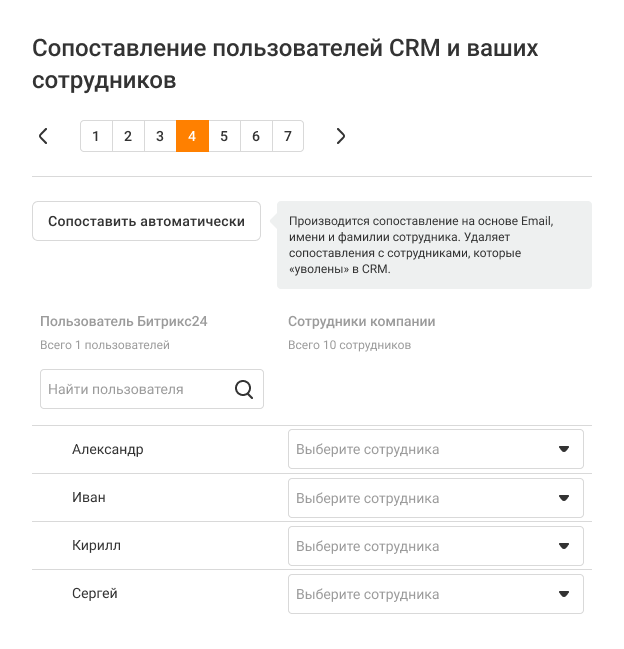Open employee selector for Кирилл
Viewport: 624px width, 649px height.
point(435,546)
